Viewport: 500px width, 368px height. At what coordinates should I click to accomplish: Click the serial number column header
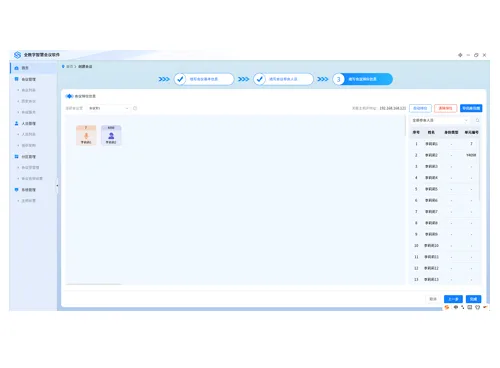[x=416, y=132]
